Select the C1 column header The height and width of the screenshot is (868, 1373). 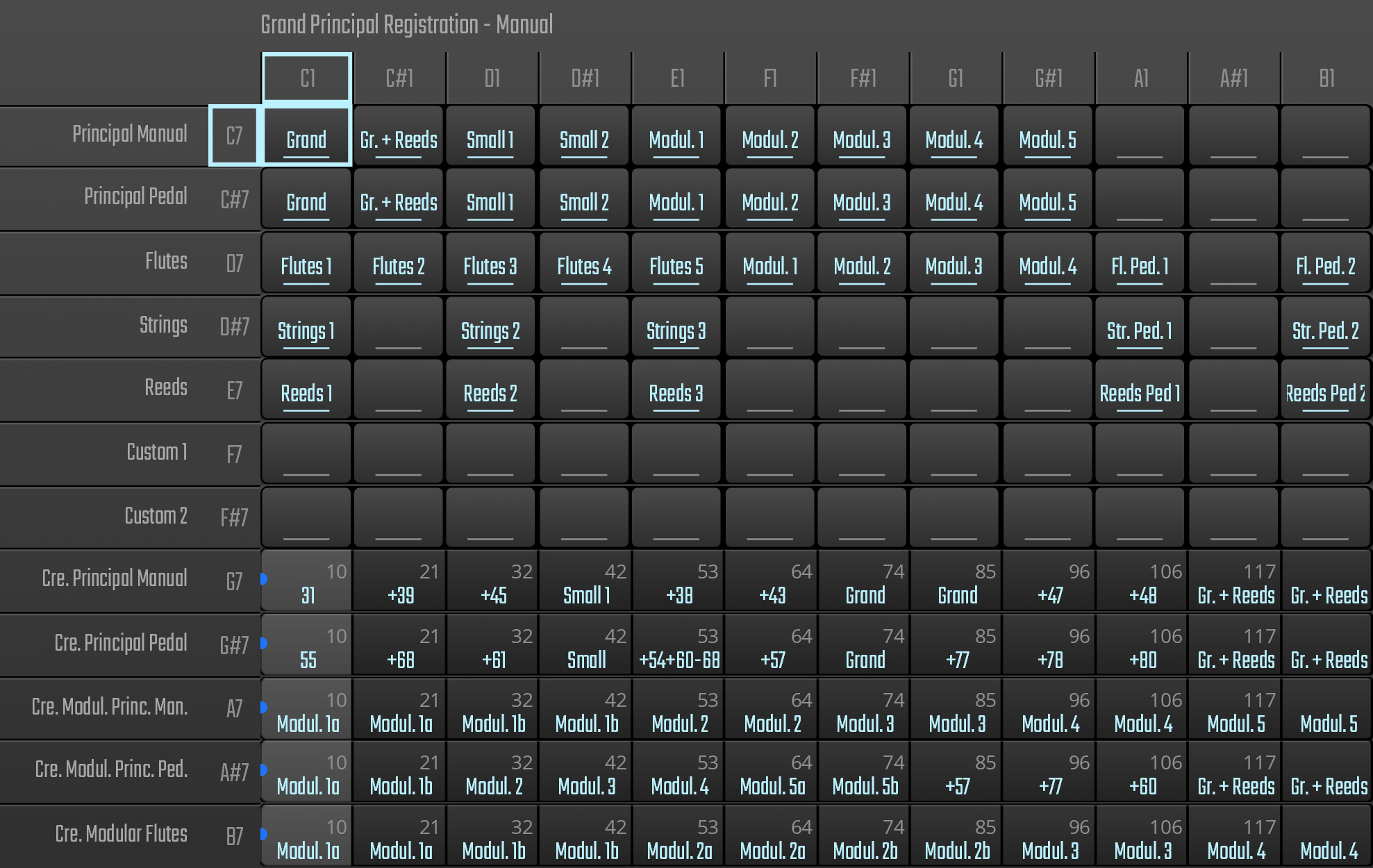[x=307, y=78]
